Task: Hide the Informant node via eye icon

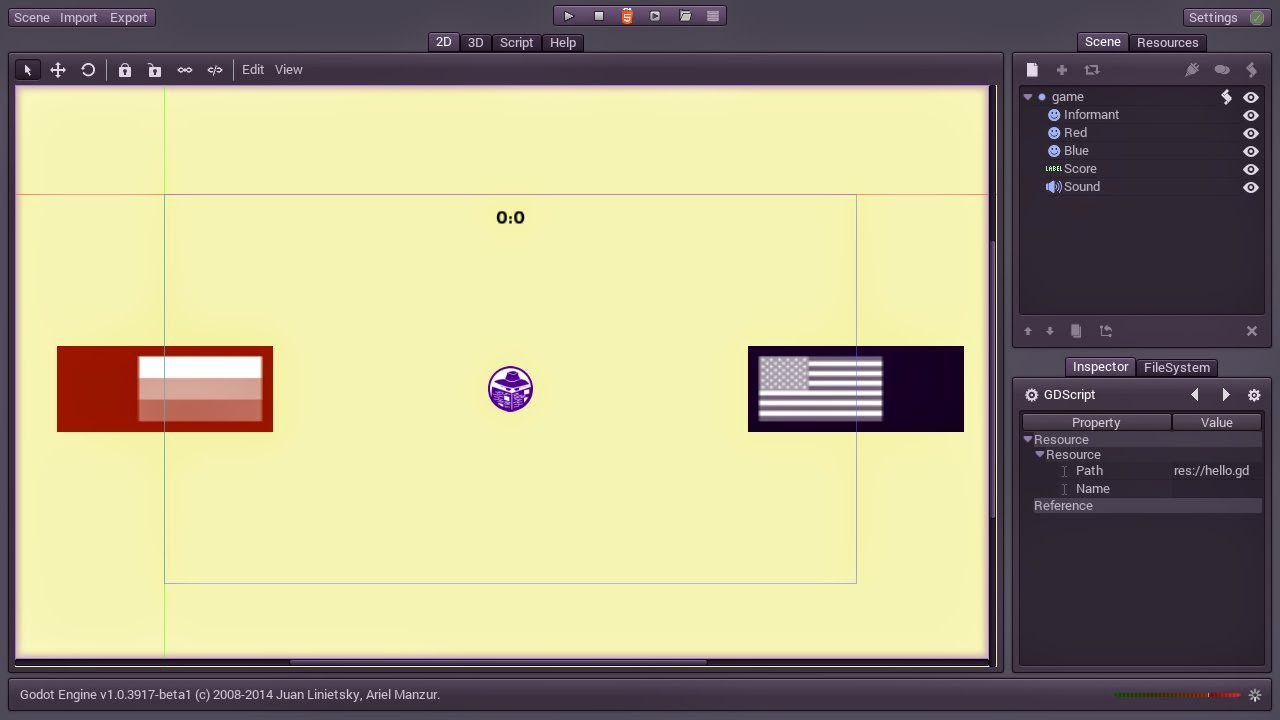Action: pos(1250,115)
